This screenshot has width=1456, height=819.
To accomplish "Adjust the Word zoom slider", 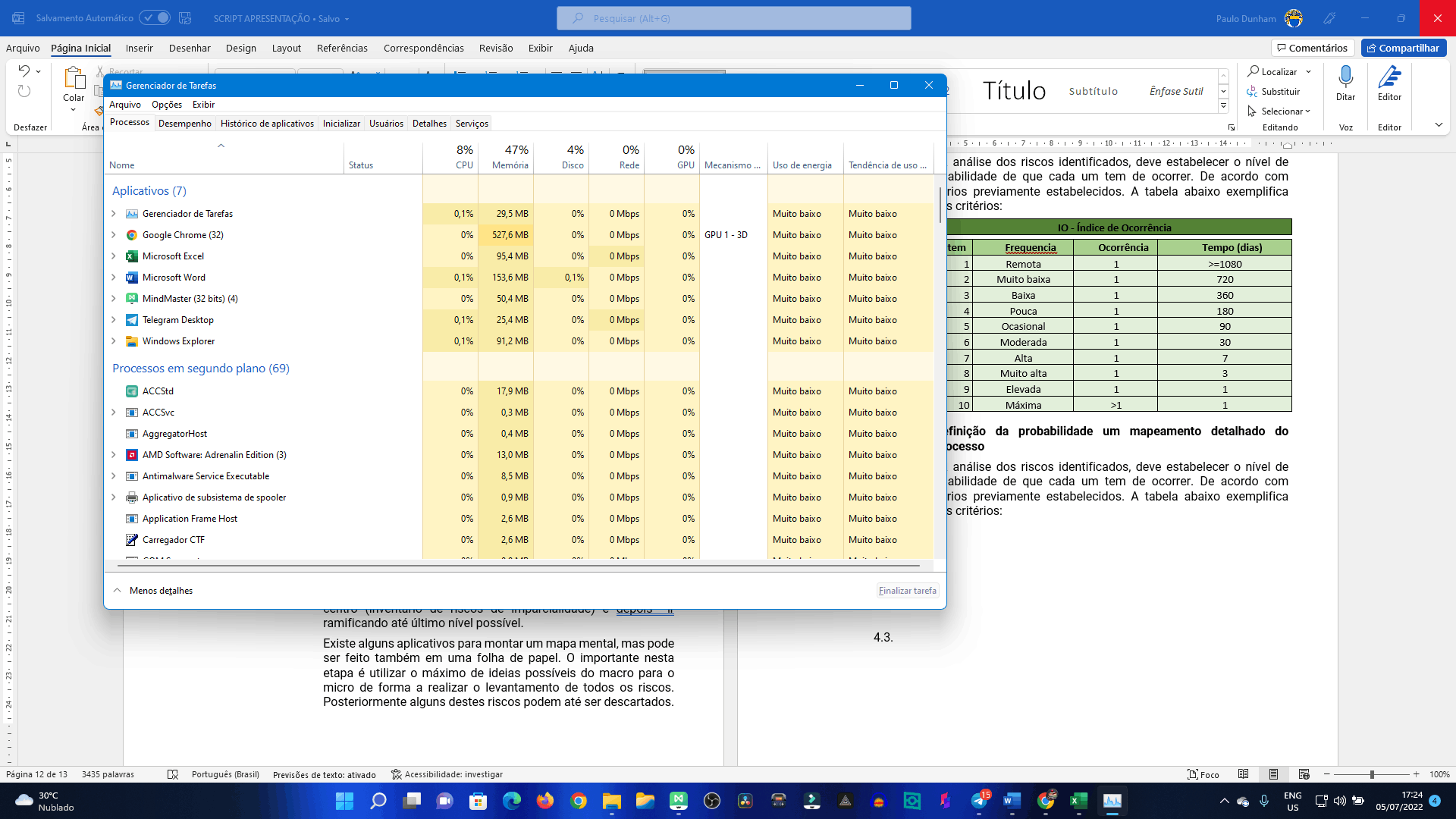I will coord(1371,774).
